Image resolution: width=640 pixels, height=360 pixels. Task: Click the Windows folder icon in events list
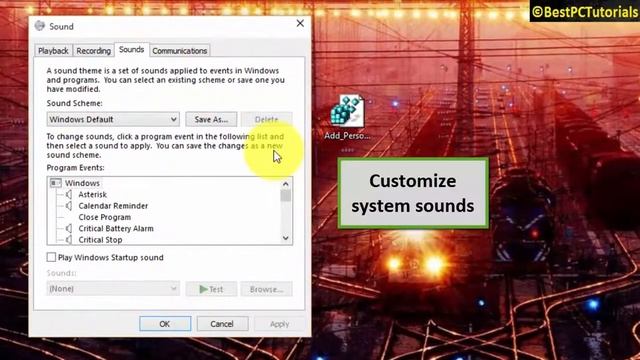pyautogui.click(x=56, y=183)
